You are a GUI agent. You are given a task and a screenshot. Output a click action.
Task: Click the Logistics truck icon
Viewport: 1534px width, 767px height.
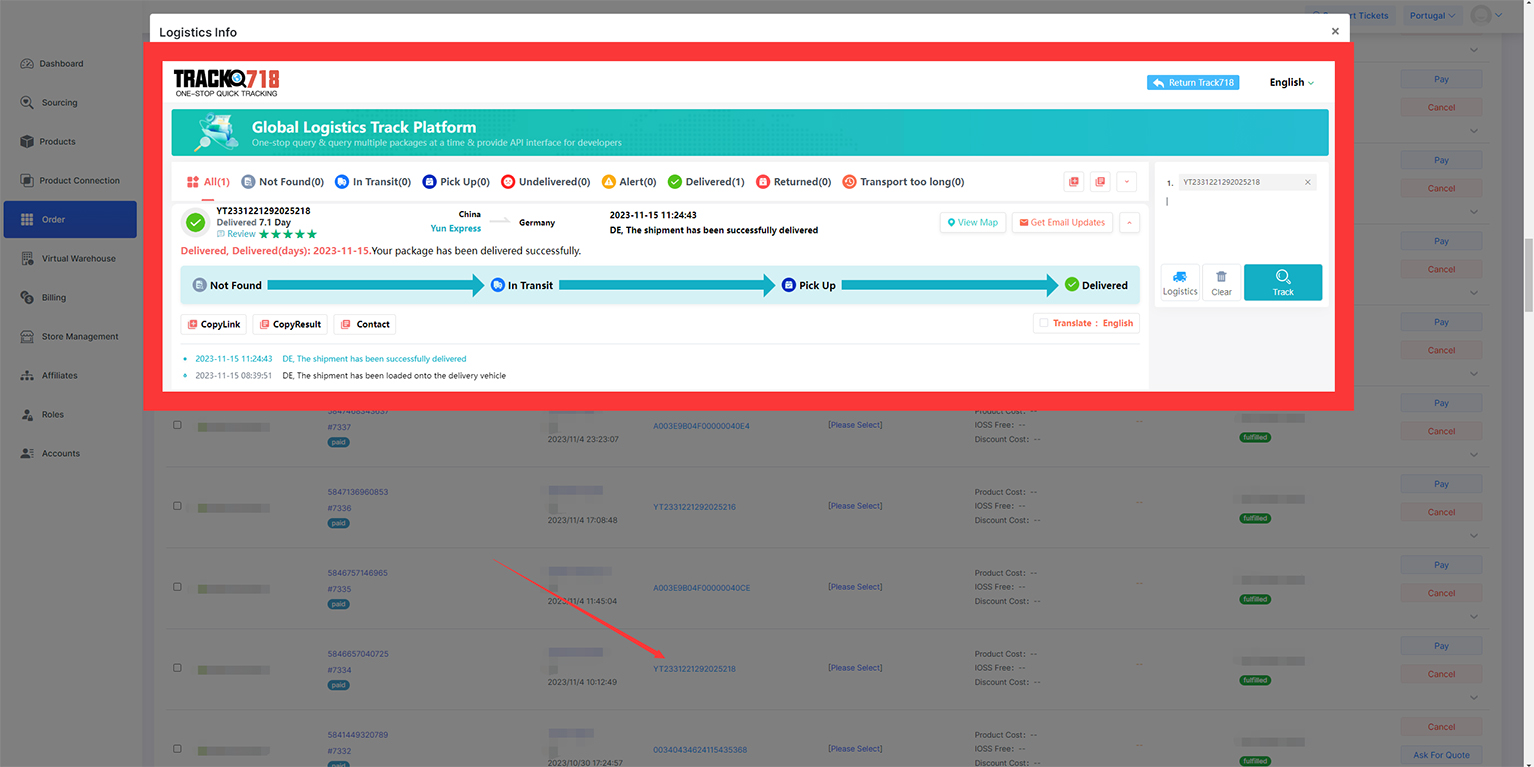[x=1180, y=282]
